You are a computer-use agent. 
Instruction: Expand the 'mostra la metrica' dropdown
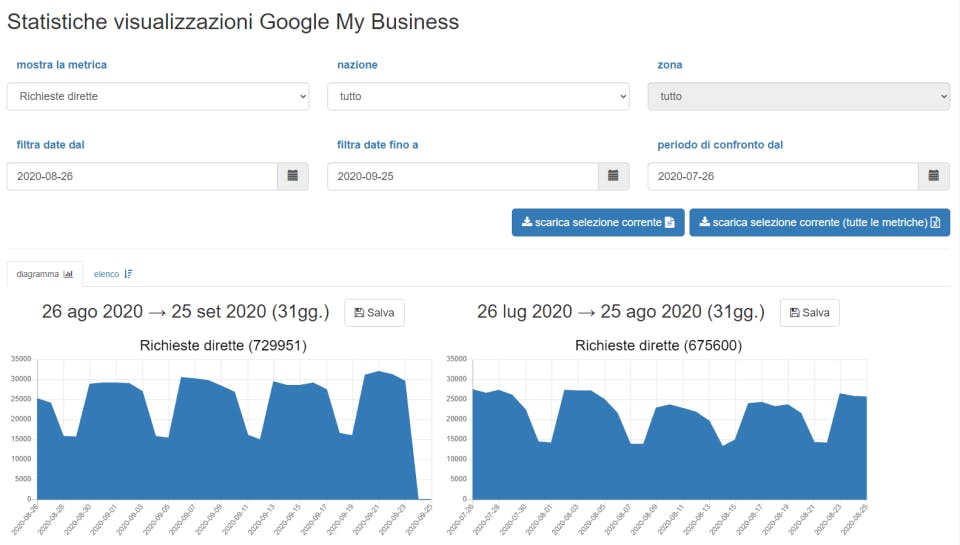tap(158, 96)
